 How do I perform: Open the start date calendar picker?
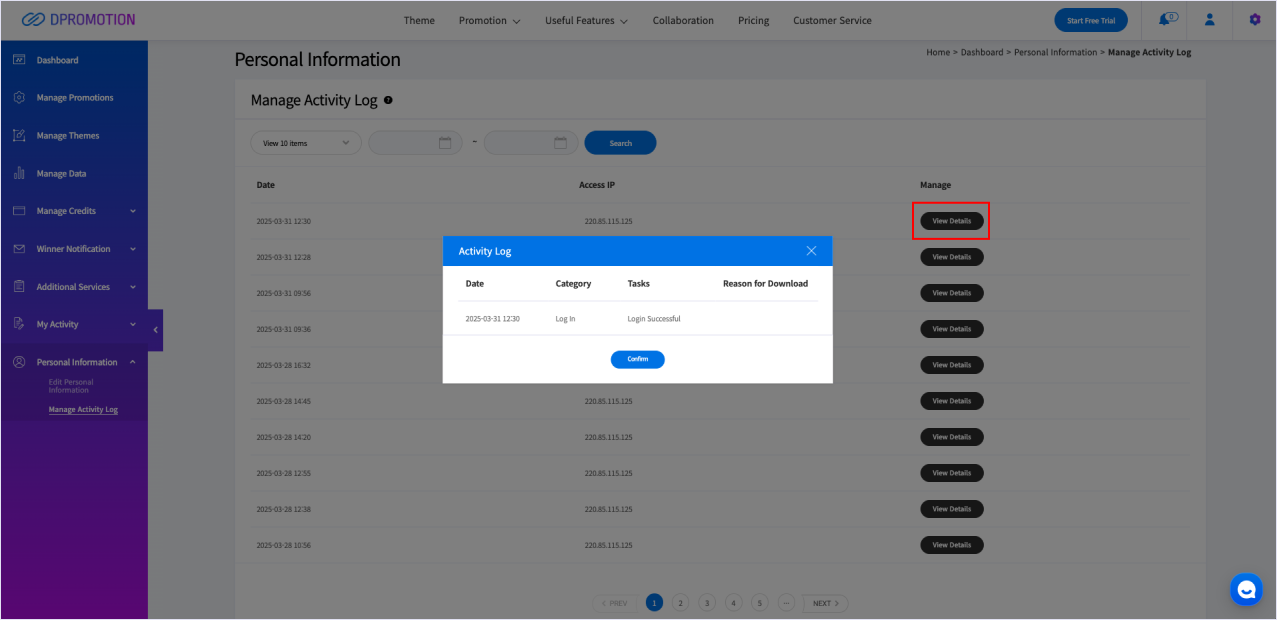pyautogui.click(x=445, y=143)
